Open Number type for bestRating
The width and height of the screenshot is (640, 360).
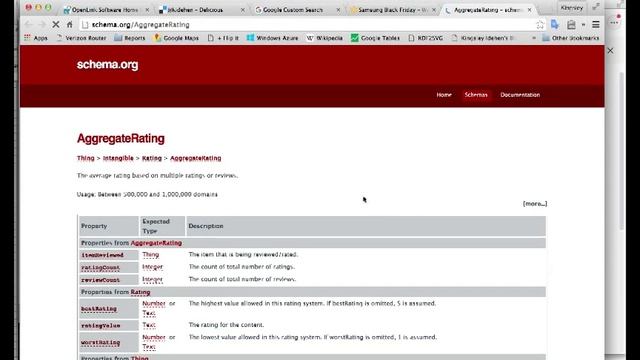point(154,304)
